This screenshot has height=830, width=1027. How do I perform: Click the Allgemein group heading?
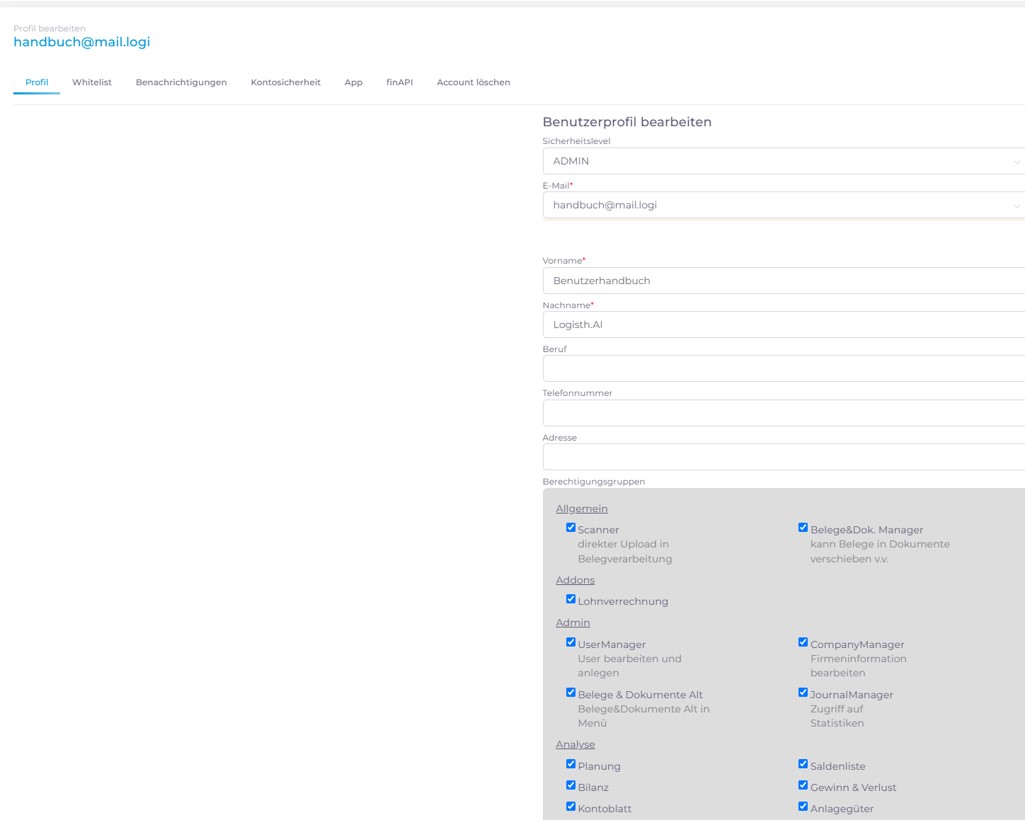[582, 509]
